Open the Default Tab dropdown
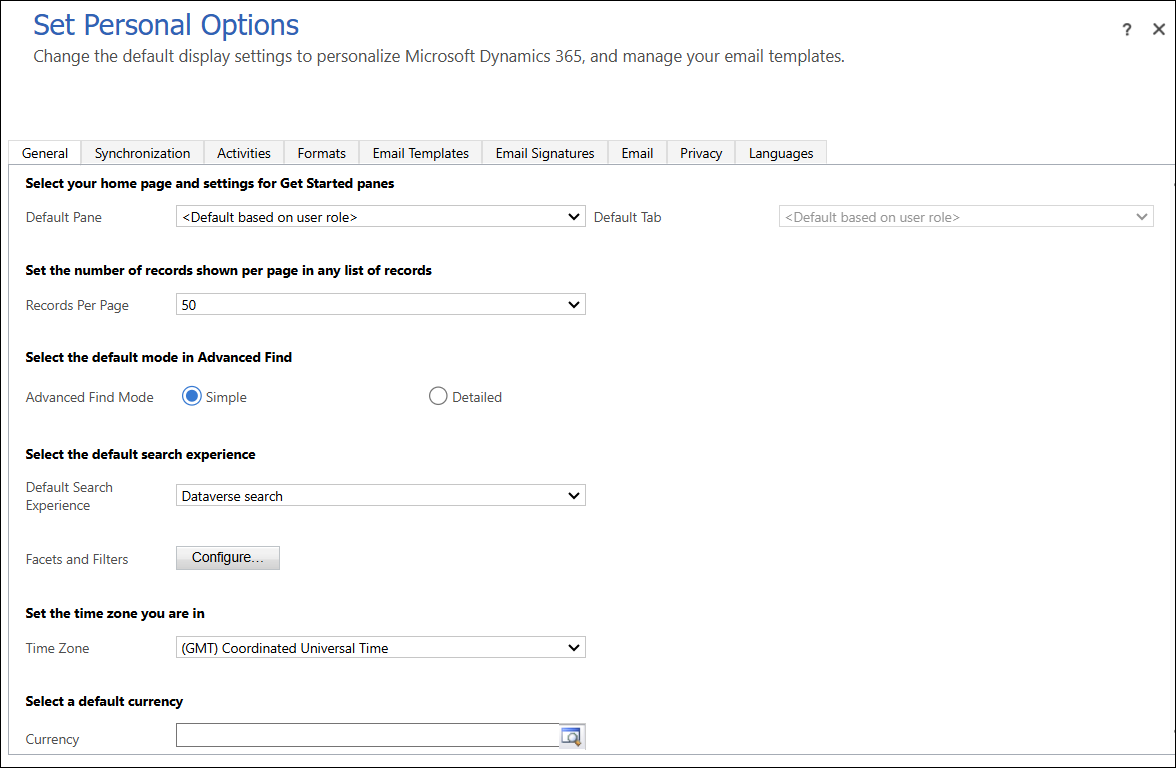Image resolution: width=1176 pixels, height=768 pixels. tap(966, 216)
